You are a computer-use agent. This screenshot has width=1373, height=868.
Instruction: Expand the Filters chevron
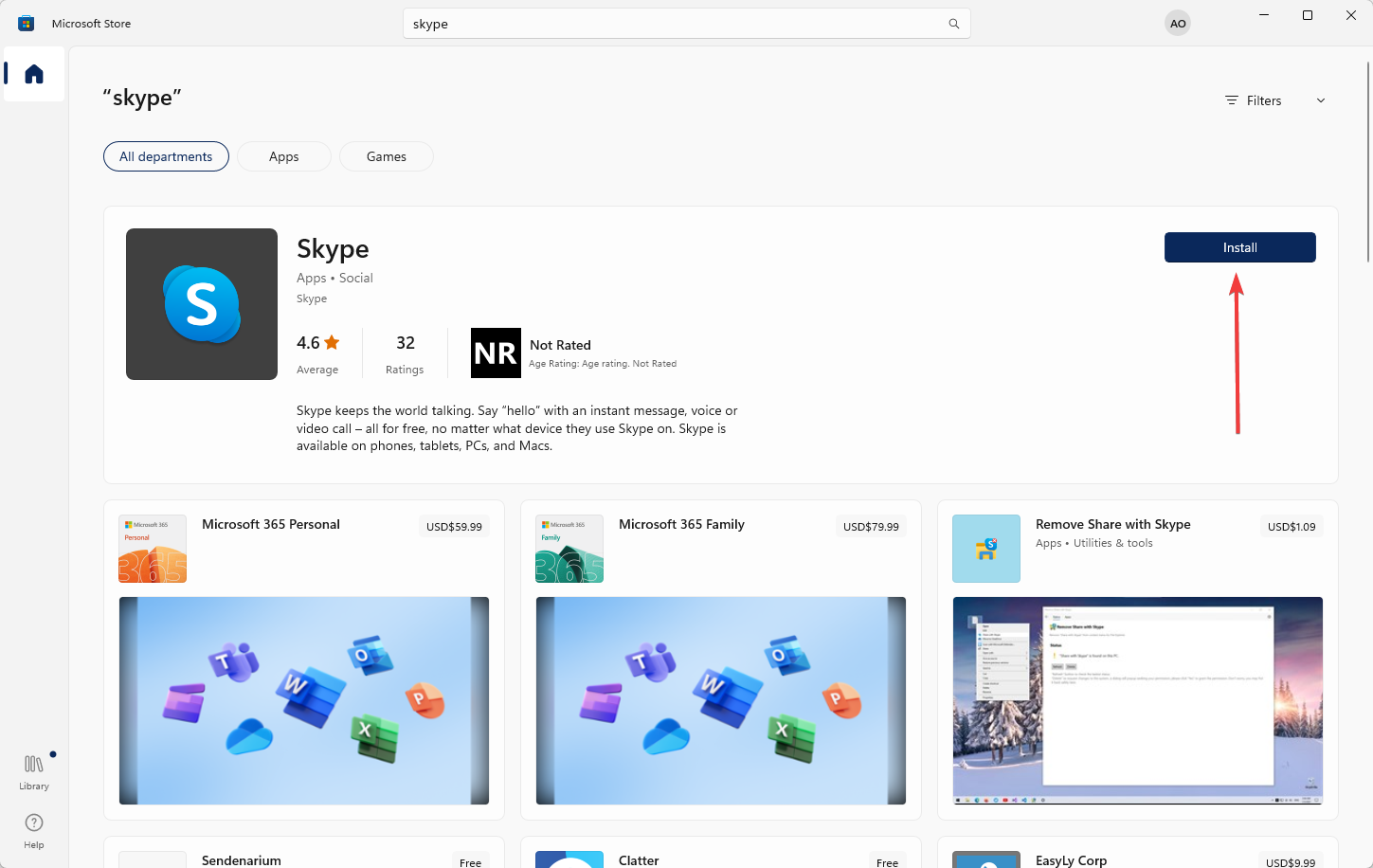[x=1321, y=100]
